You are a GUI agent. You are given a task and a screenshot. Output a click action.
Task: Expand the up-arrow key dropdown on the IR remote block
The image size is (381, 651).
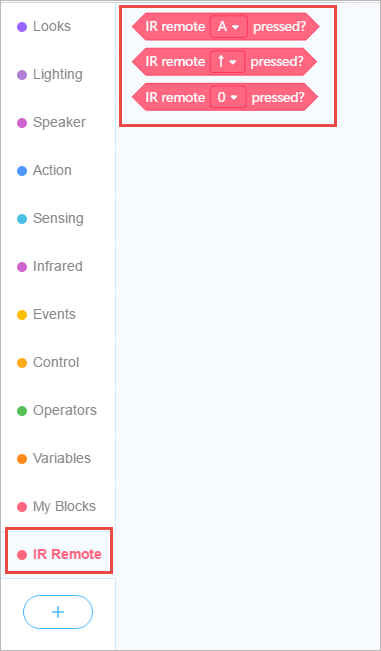click(x=227, y=62)
